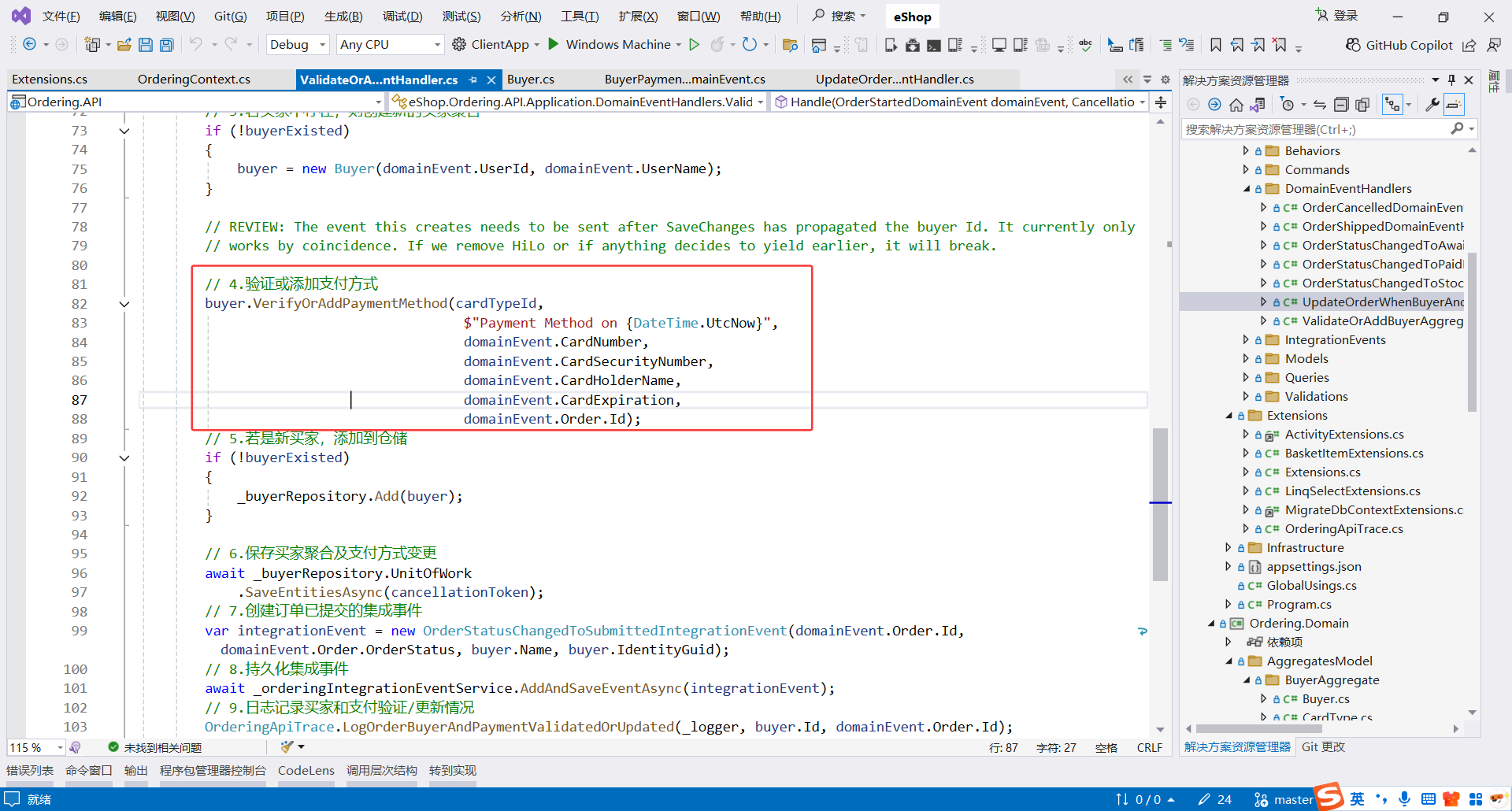The image size is (1512, 811).
Task: Collapse All icon in Solution Explorer
Action: 1341,104
